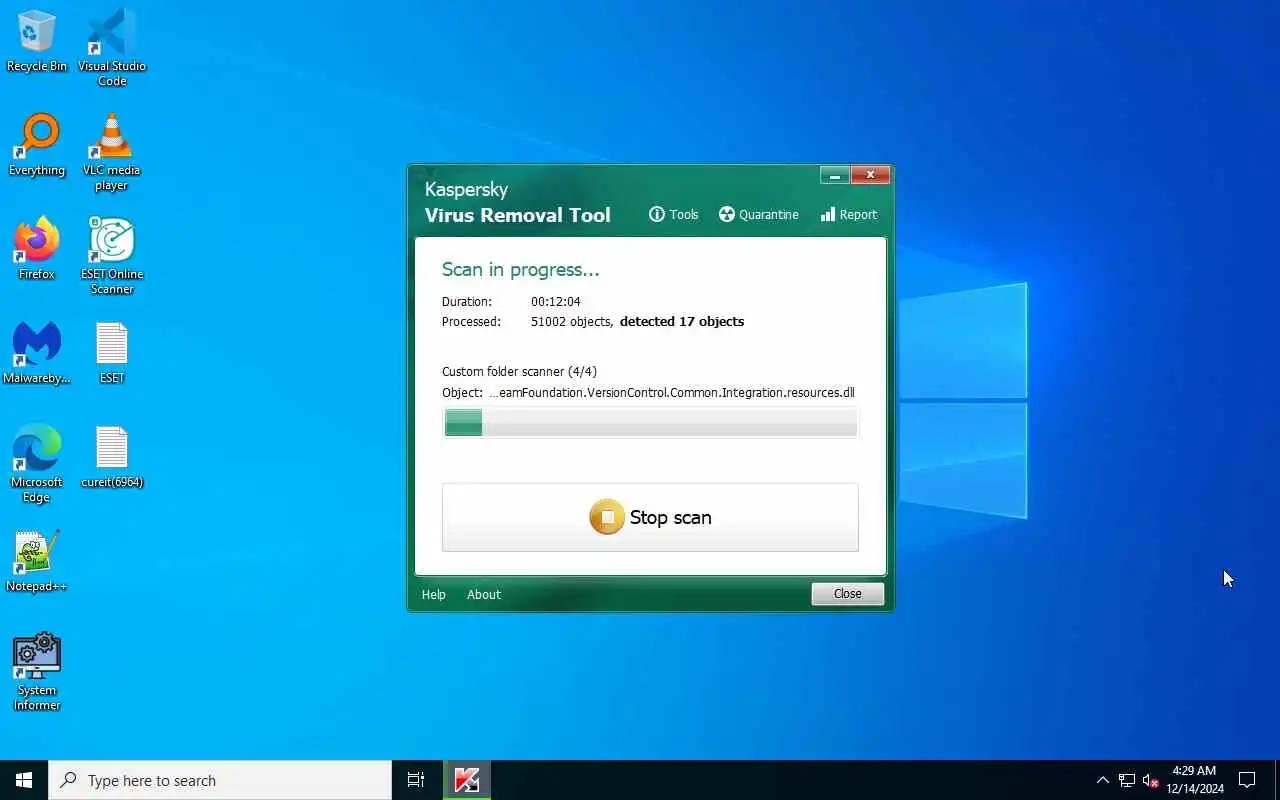This screenshot has width=1280, height=800.
Task: Select the cureit(6964) file icon
Action: pyautogui.click(x=112, y=457)
